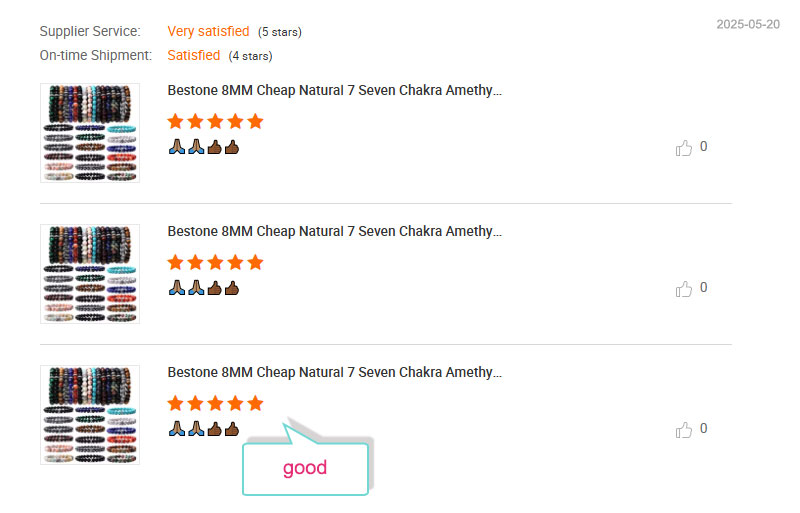Click emoji comment in third review
Image resolution: width=800 pixels, height=513 pixels.
(204, 429)
